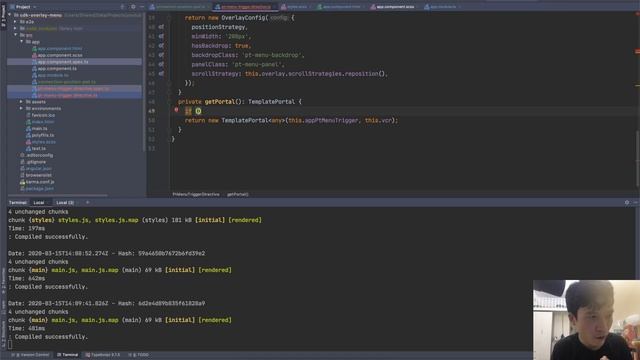
Task: Open the Version Control tool window
Action: (31, 355)
